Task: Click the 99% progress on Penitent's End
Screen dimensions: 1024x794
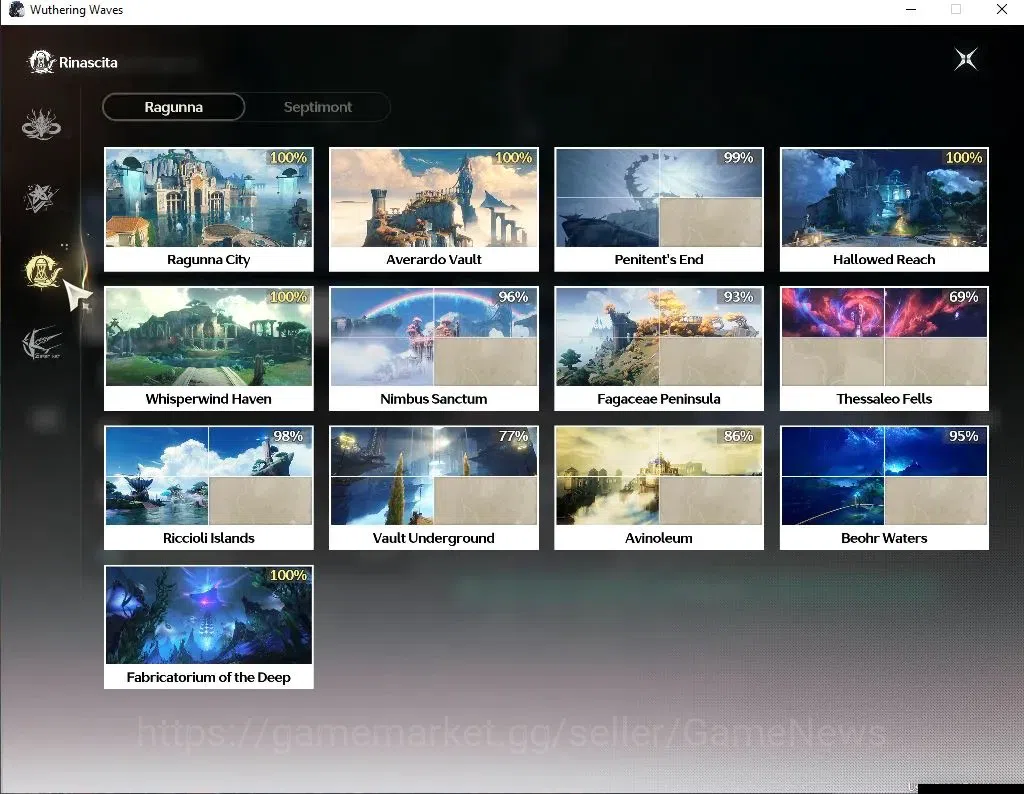Action: coord(739,158)
